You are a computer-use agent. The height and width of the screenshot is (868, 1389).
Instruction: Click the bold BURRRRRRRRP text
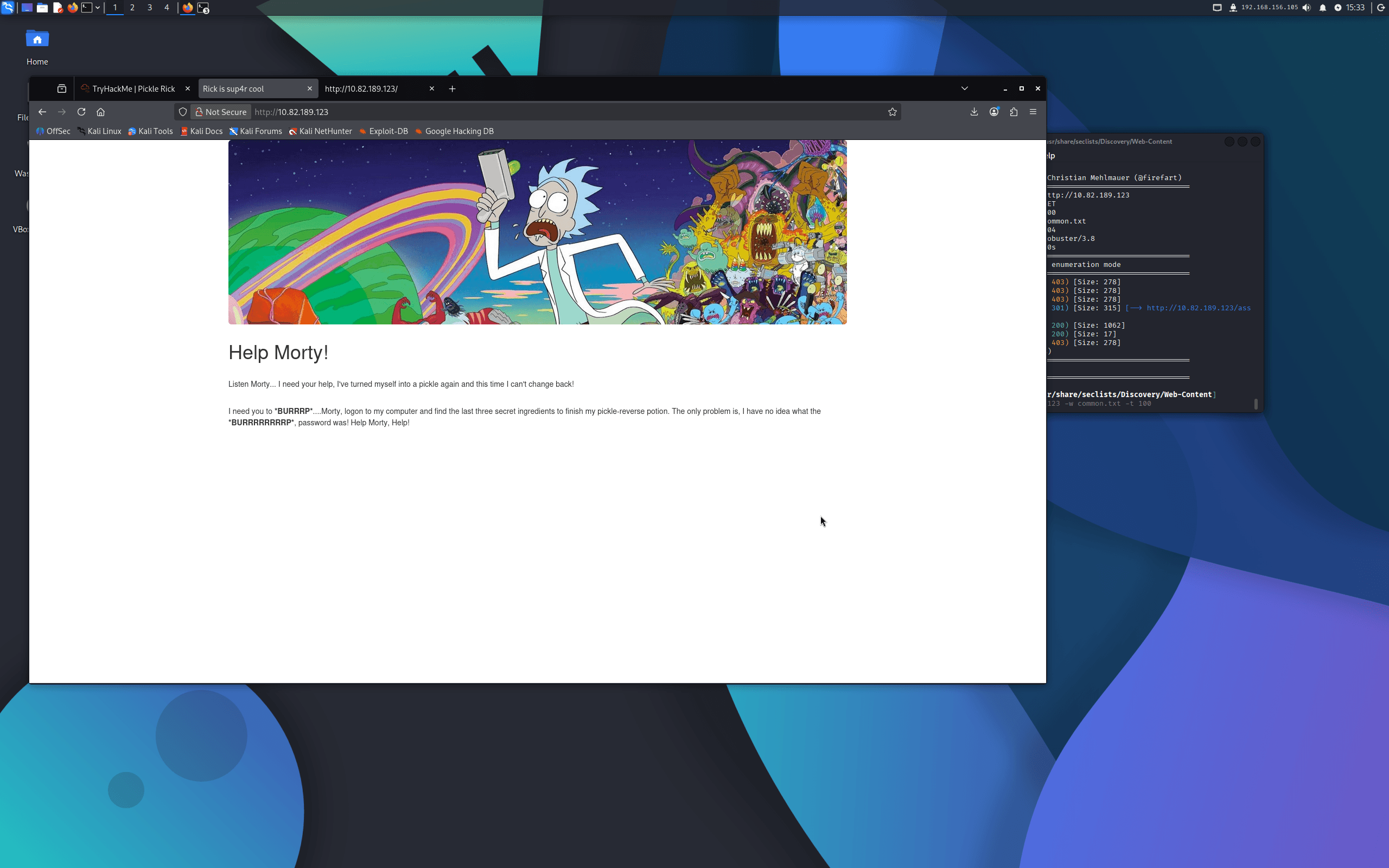pos(262,423)
